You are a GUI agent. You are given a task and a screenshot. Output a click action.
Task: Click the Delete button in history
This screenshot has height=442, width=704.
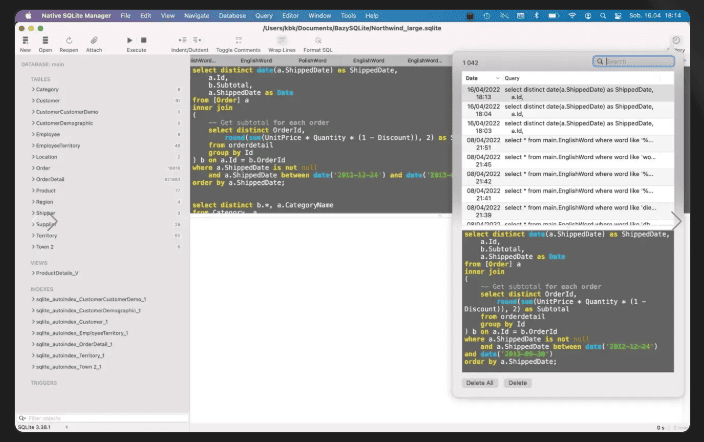coord(518,383)
